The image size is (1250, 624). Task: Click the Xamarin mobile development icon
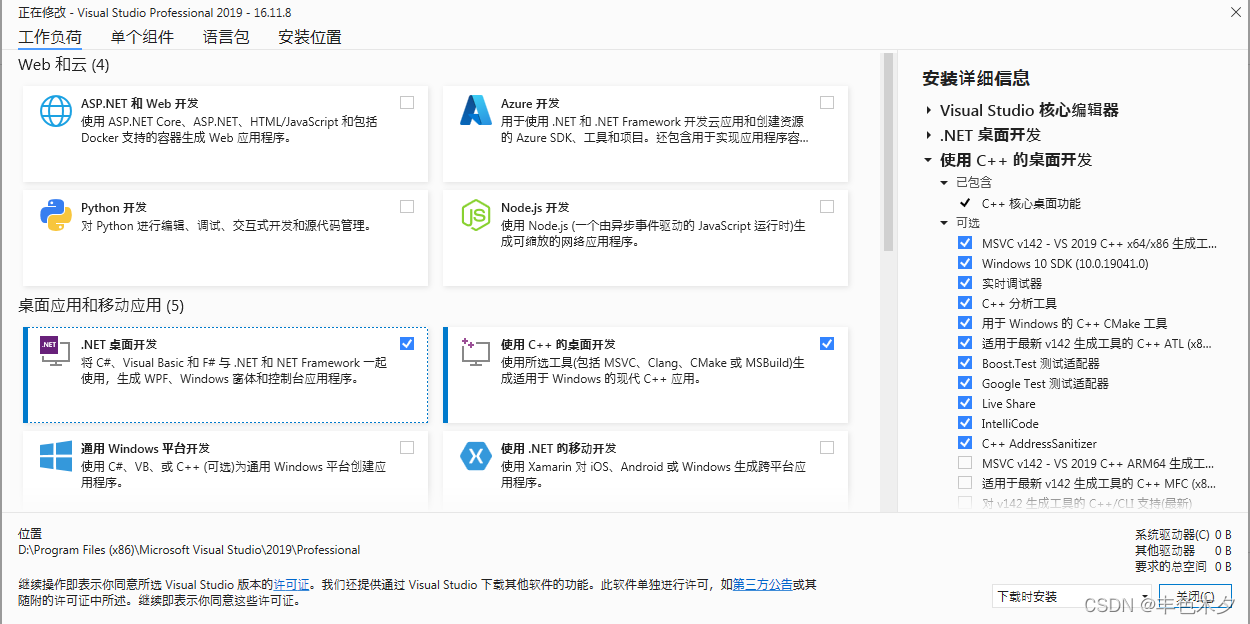475,456
